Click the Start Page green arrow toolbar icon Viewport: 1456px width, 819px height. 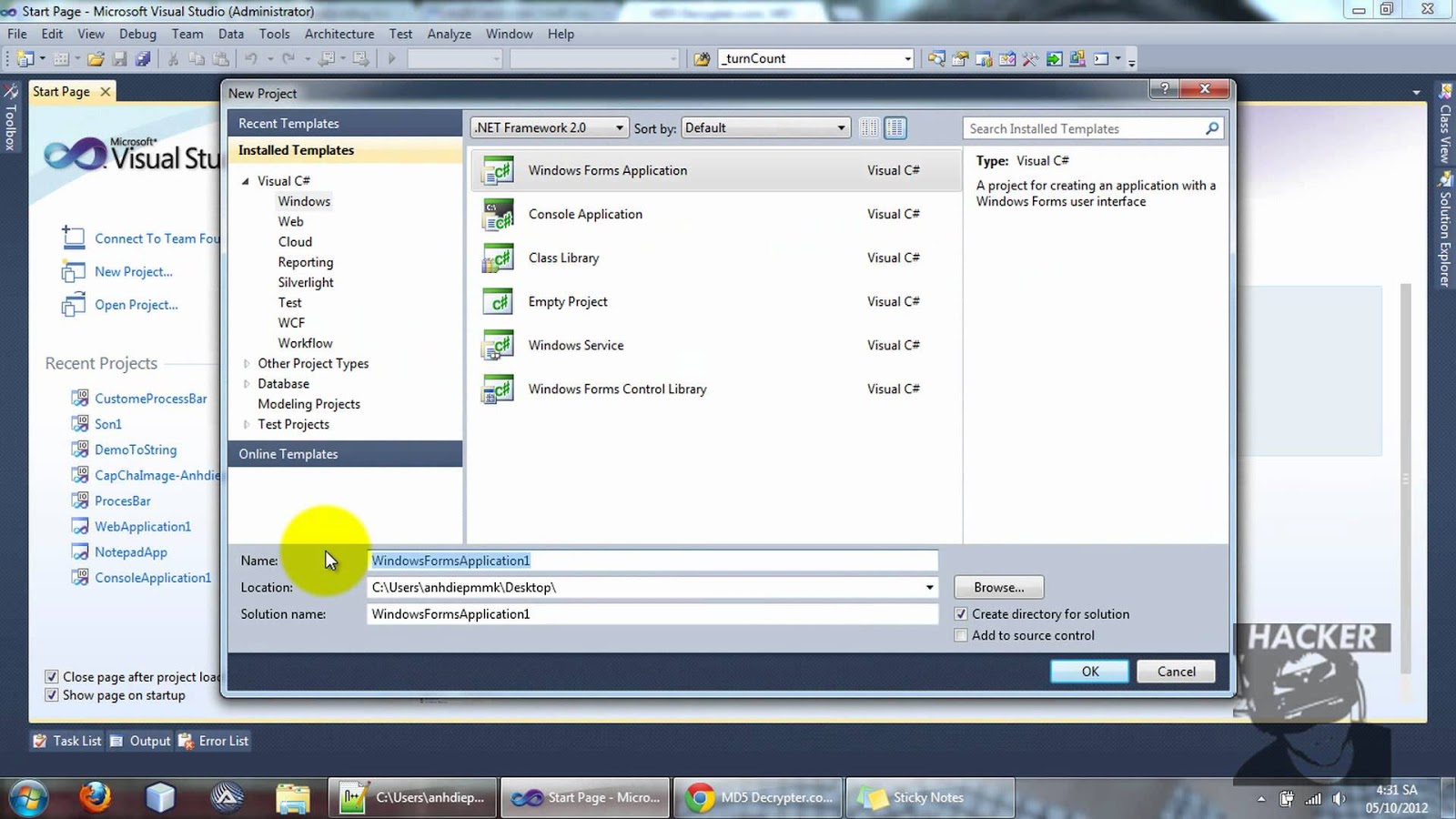[1054, 58]
